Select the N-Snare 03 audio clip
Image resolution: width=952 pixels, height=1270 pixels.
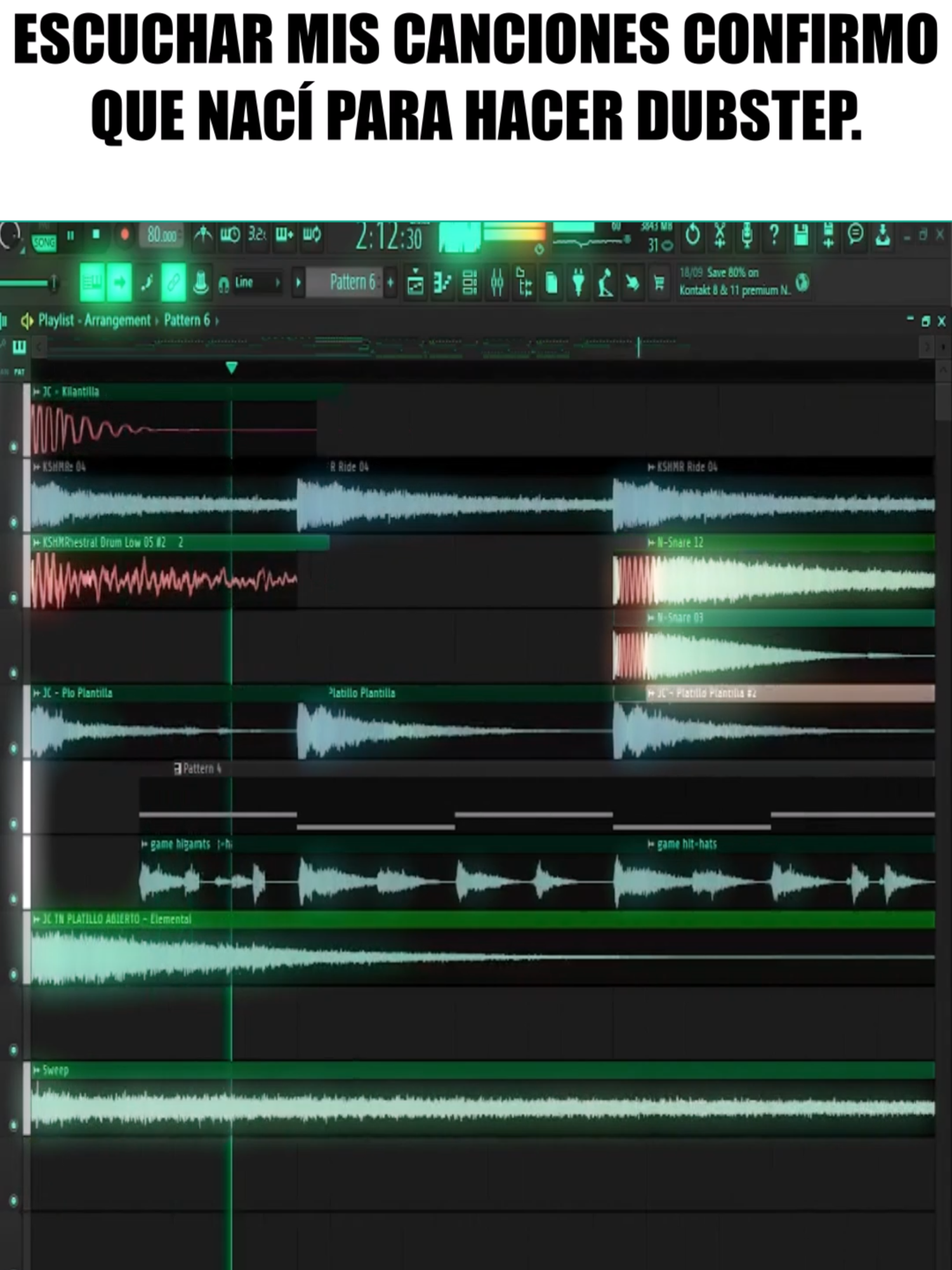774,646
